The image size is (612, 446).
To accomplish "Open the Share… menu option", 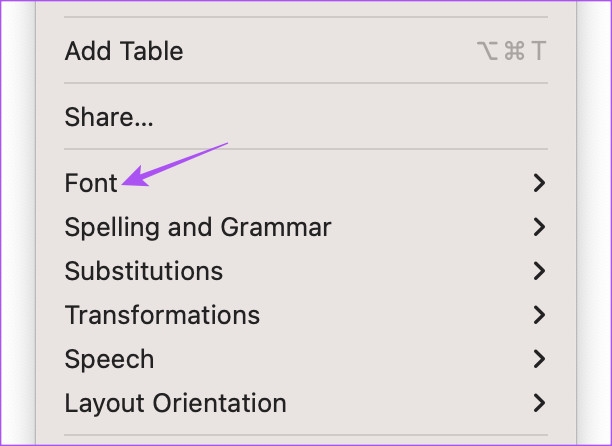I will click(109, 117).
